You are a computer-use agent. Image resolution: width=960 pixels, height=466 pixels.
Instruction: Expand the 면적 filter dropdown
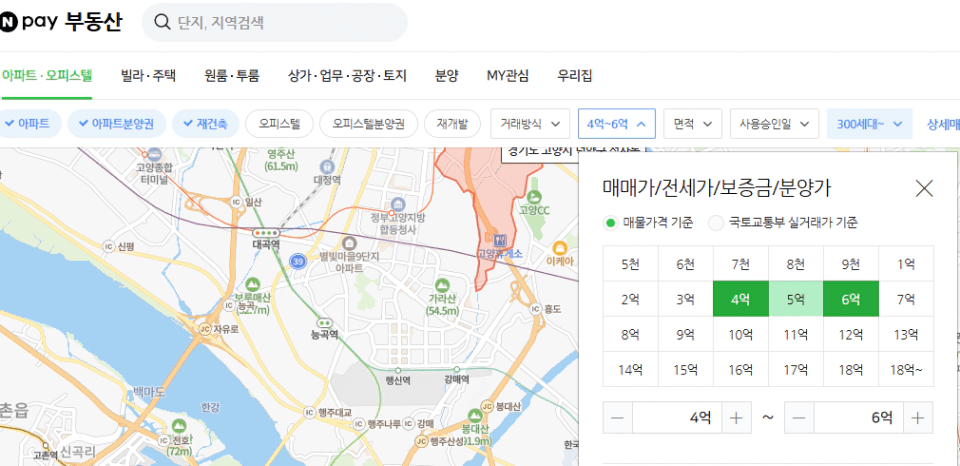pos(692,124)
